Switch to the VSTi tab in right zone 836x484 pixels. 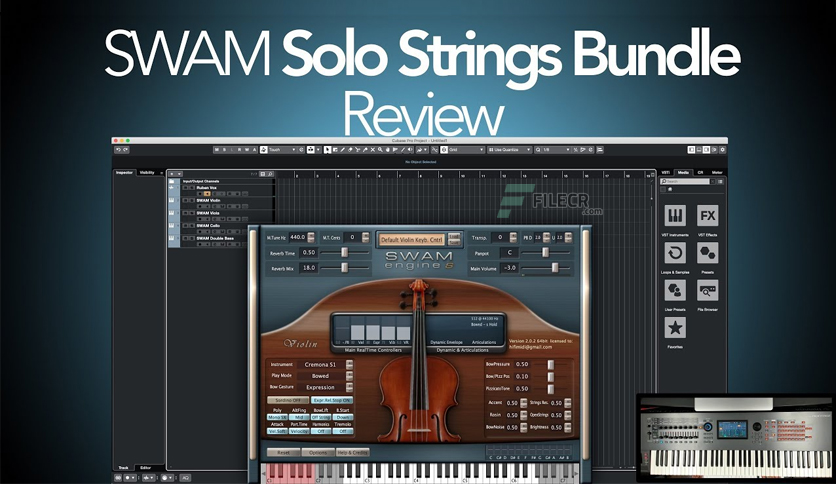click(x=666, y=173)
